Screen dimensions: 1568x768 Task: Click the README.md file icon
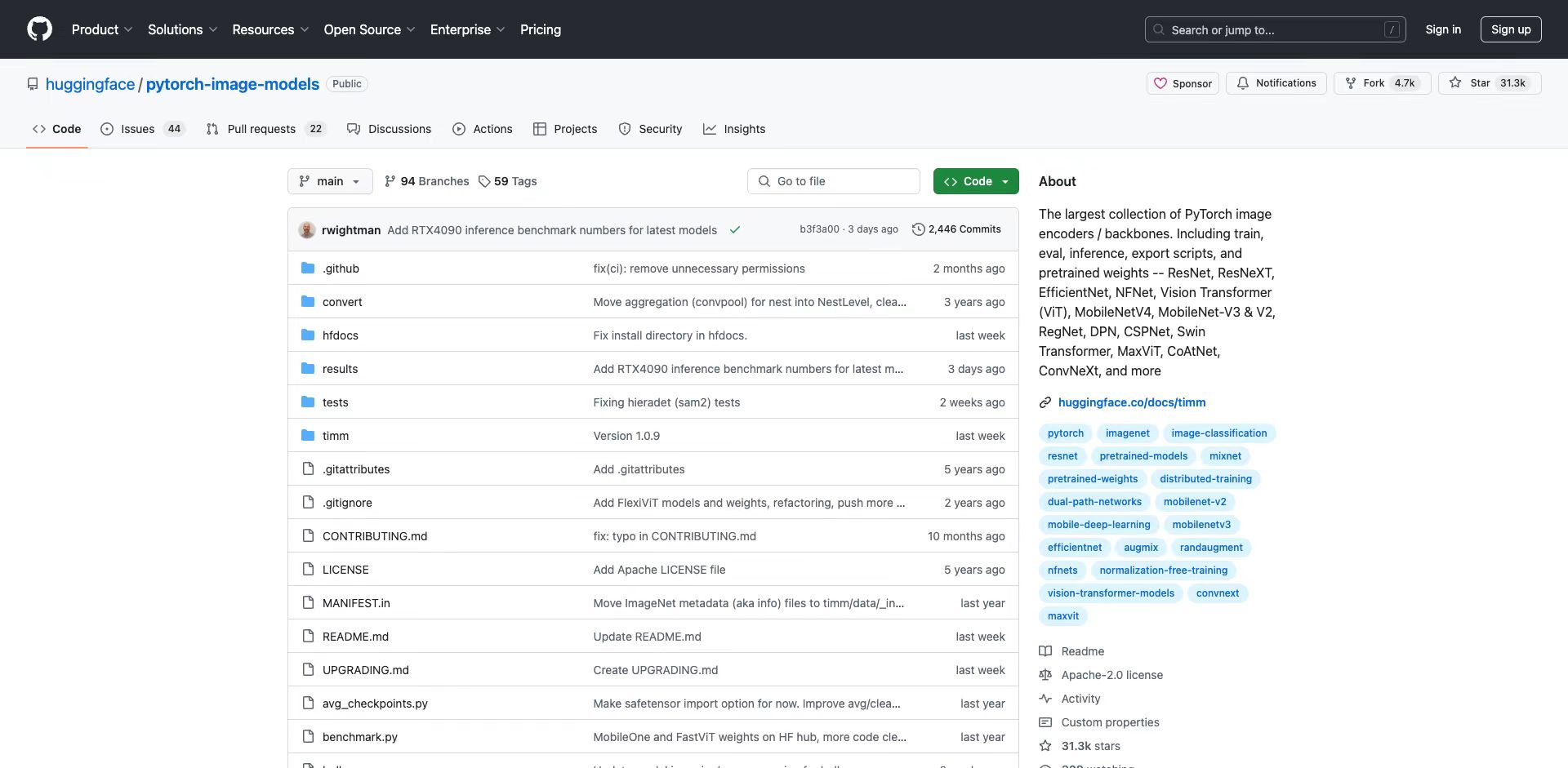(308, 637)
